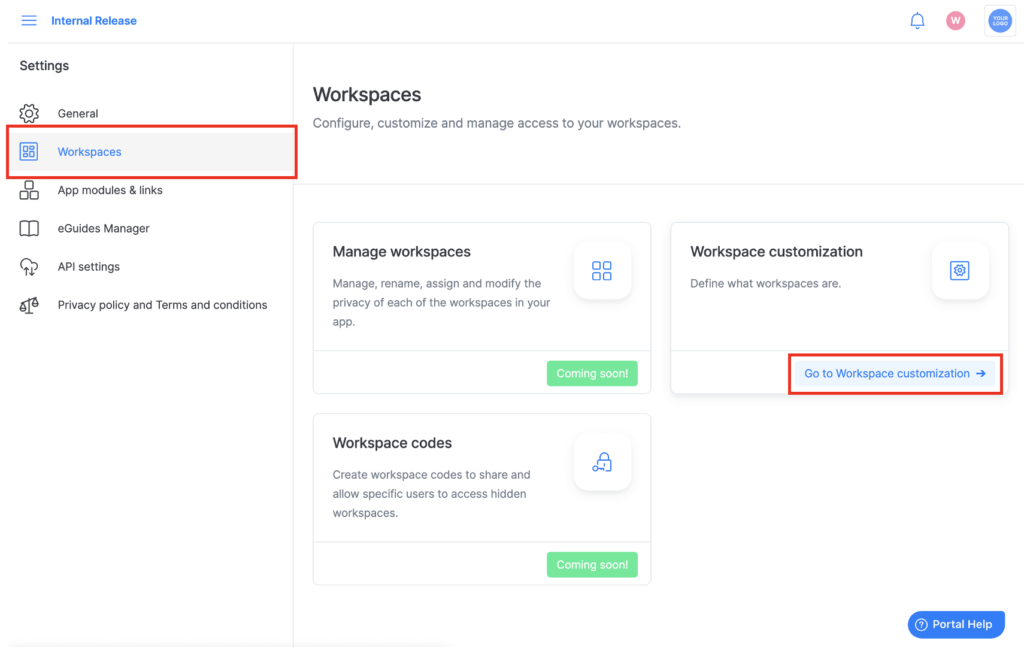This screenshot has width=1024, height=647.
Task: Click the App modules & links icon
Action: pyautogui.click(x=29, y=190)
